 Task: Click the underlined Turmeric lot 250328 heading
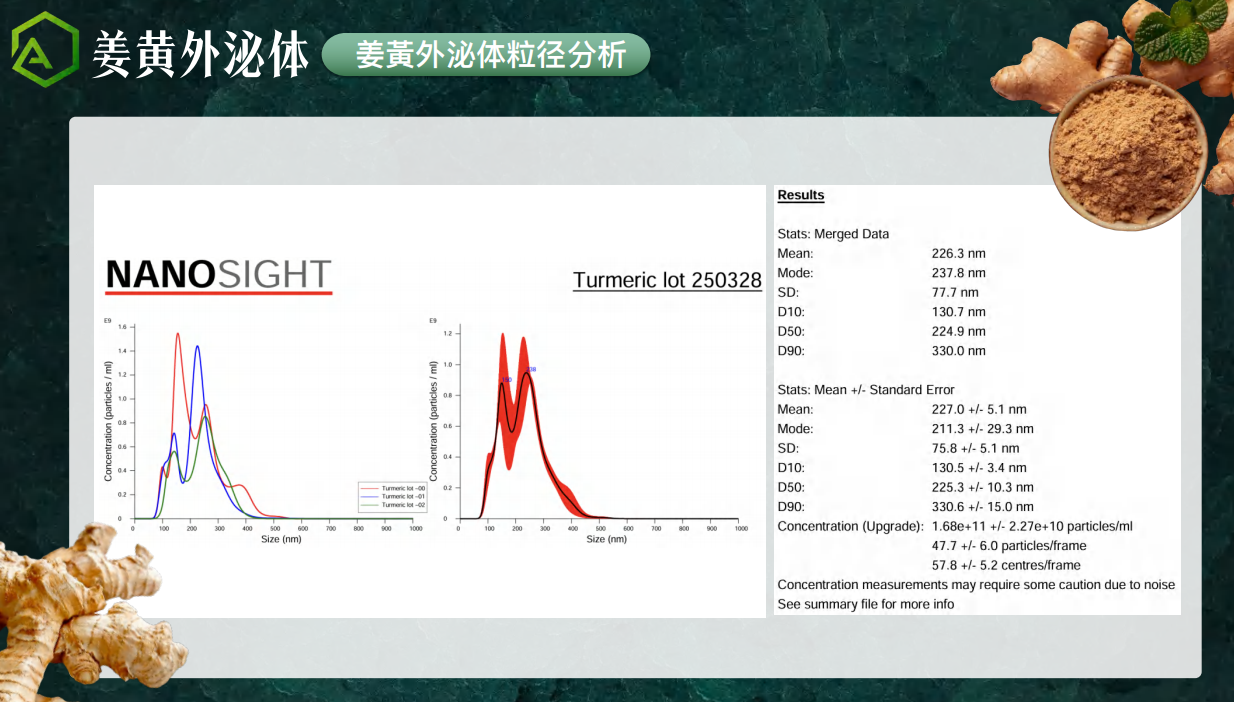point(667,280)
